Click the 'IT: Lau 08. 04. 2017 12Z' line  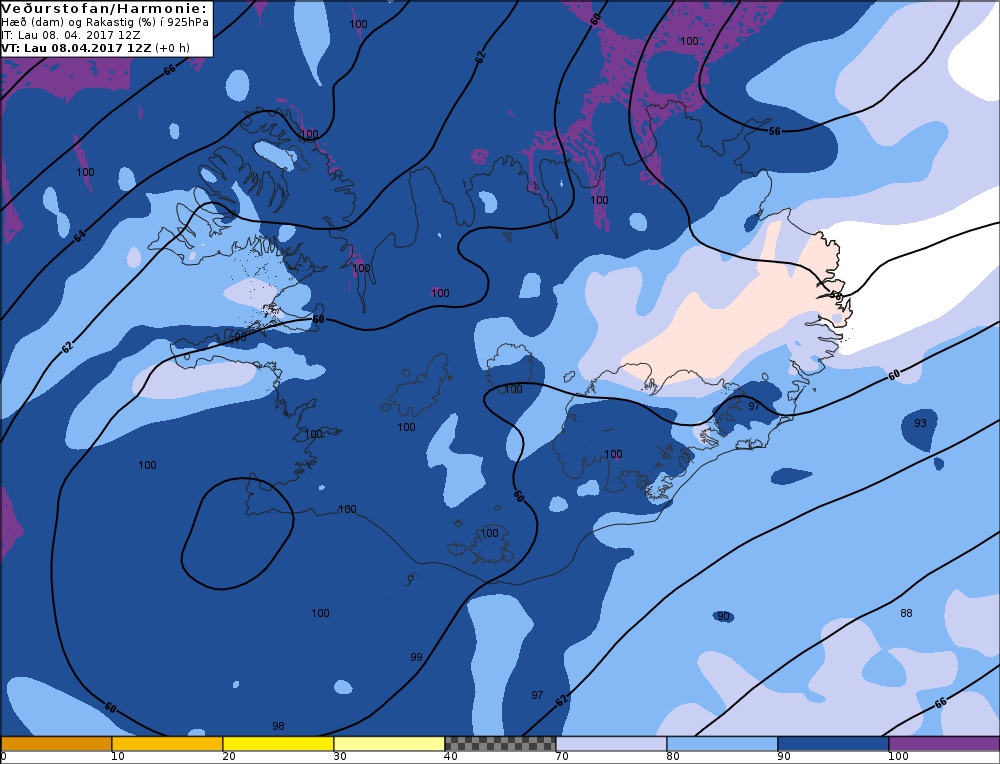71,35
